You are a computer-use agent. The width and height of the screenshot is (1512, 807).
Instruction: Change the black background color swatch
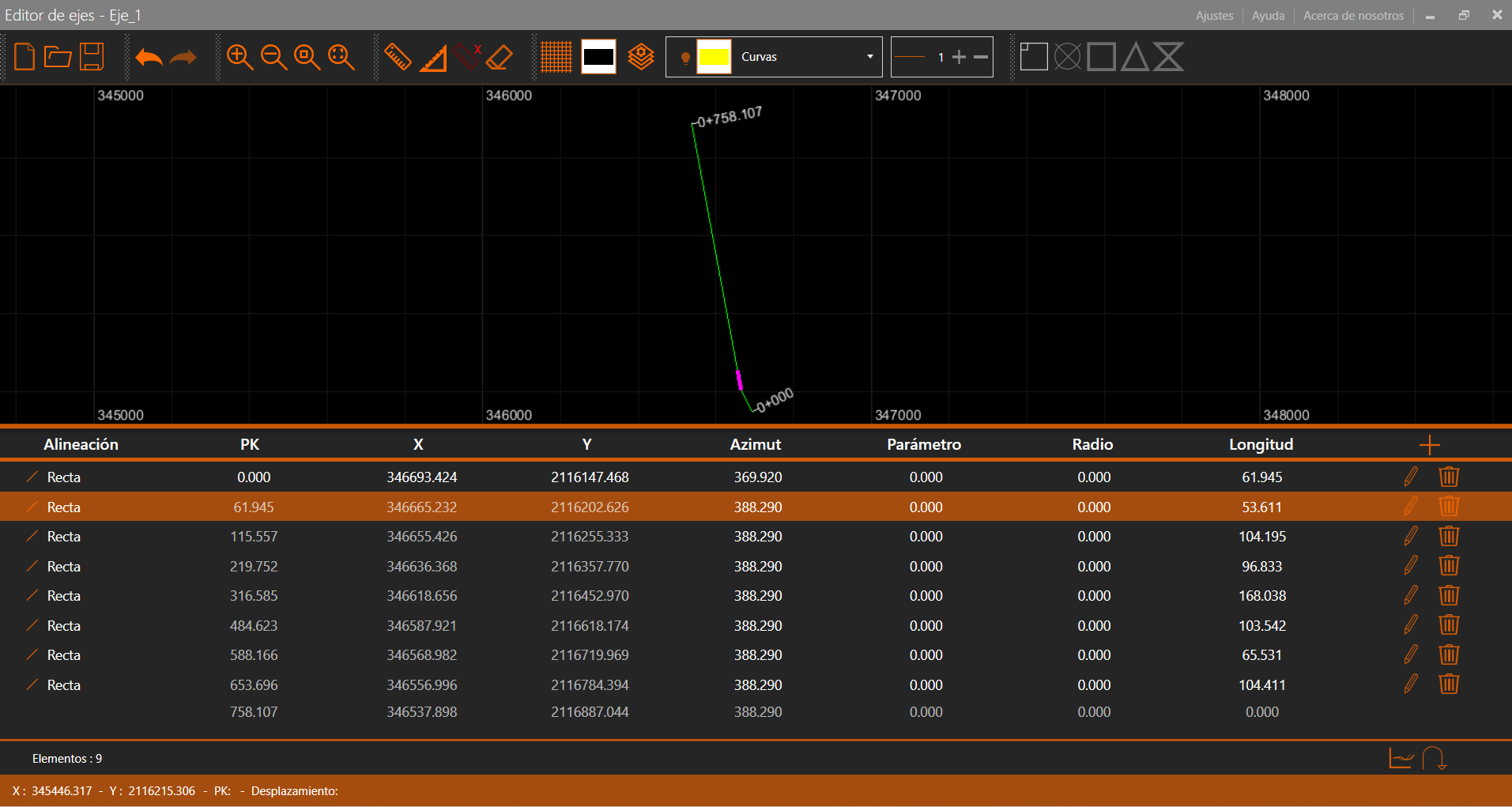coord(598,57)
